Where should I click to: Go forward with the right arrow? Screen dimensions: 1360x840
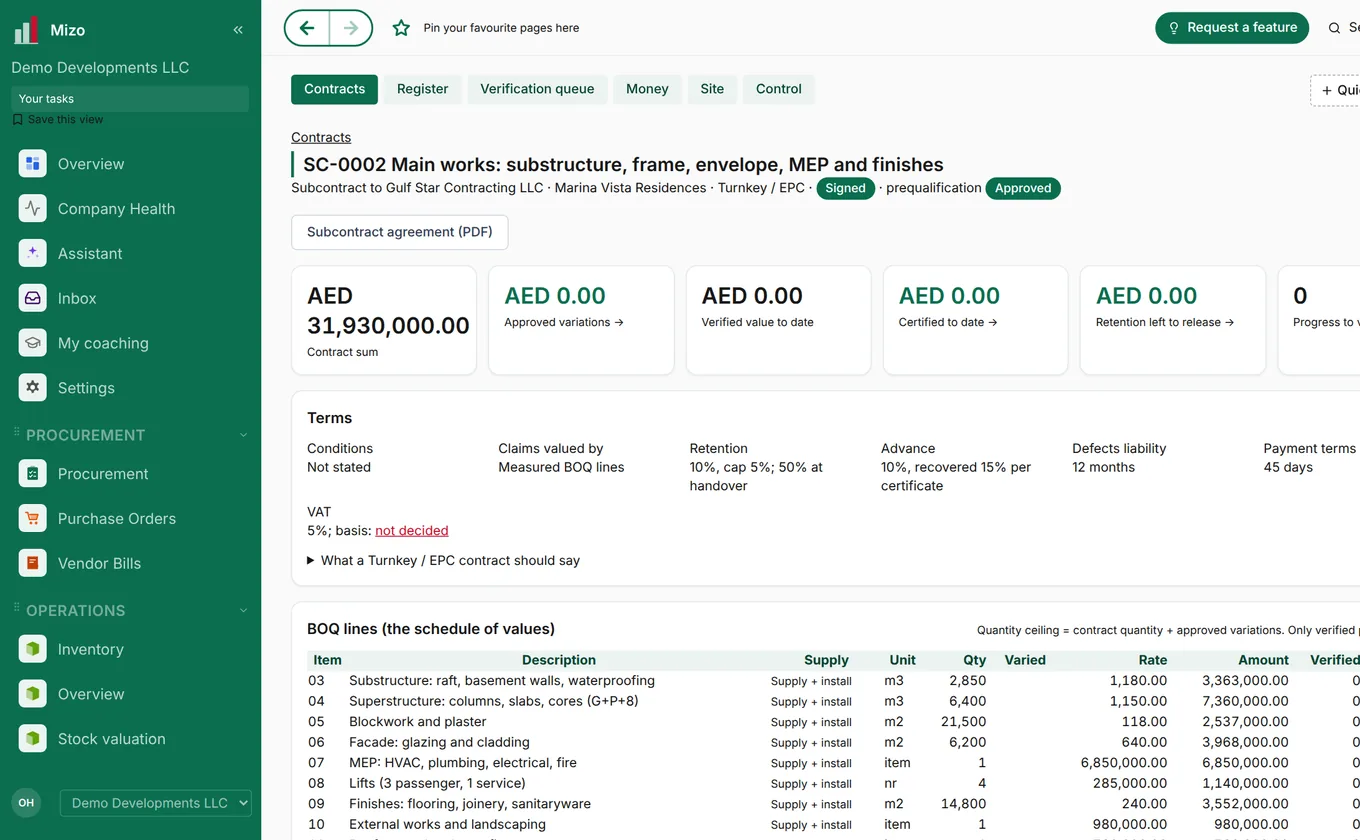[x=351, y=28]
